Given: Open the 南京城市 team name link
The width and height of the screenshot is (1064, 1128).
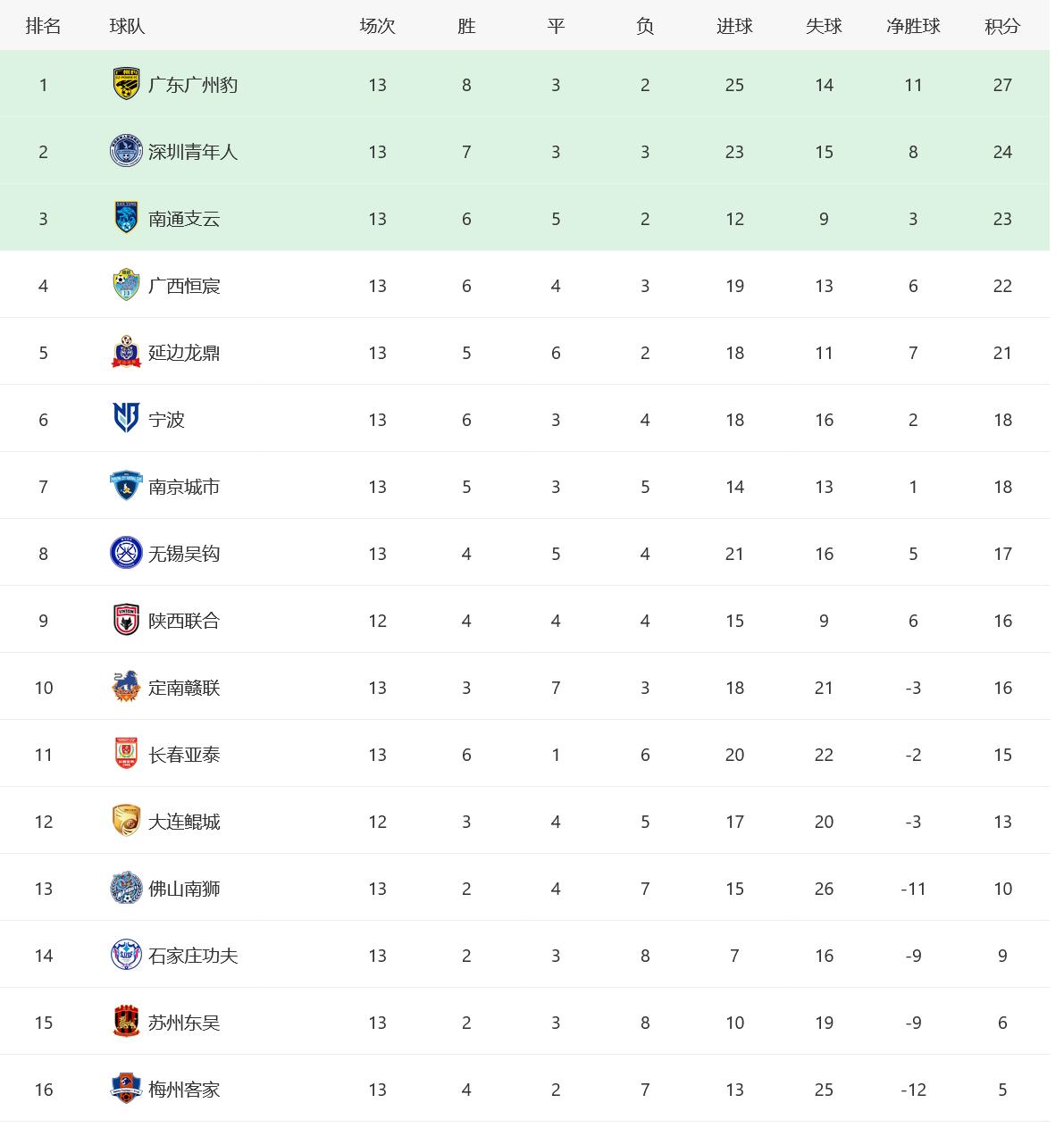Looking at the screenshot, I should [184, 487].
